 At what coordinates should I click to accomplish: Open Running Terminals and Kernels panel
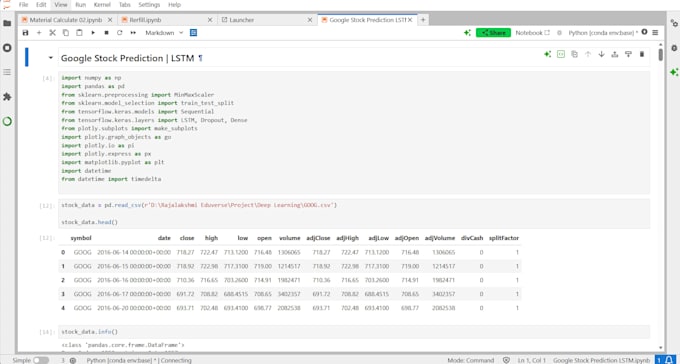[x=7, y=48]
